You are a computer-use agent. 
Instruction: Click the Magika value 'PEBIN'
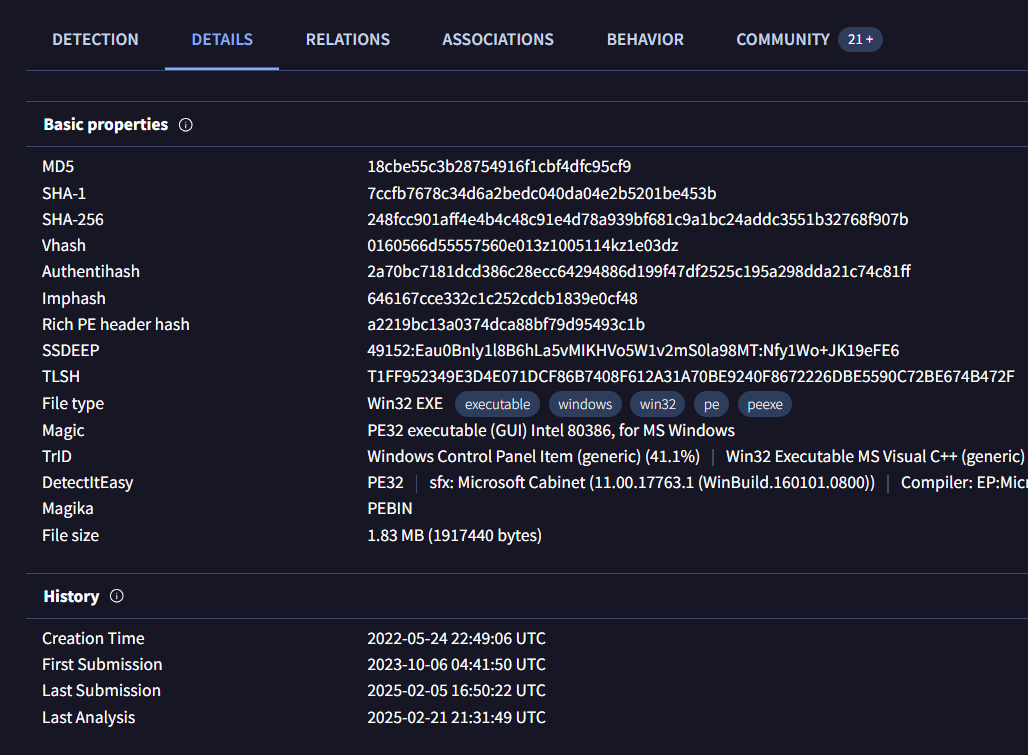[389, 509]
